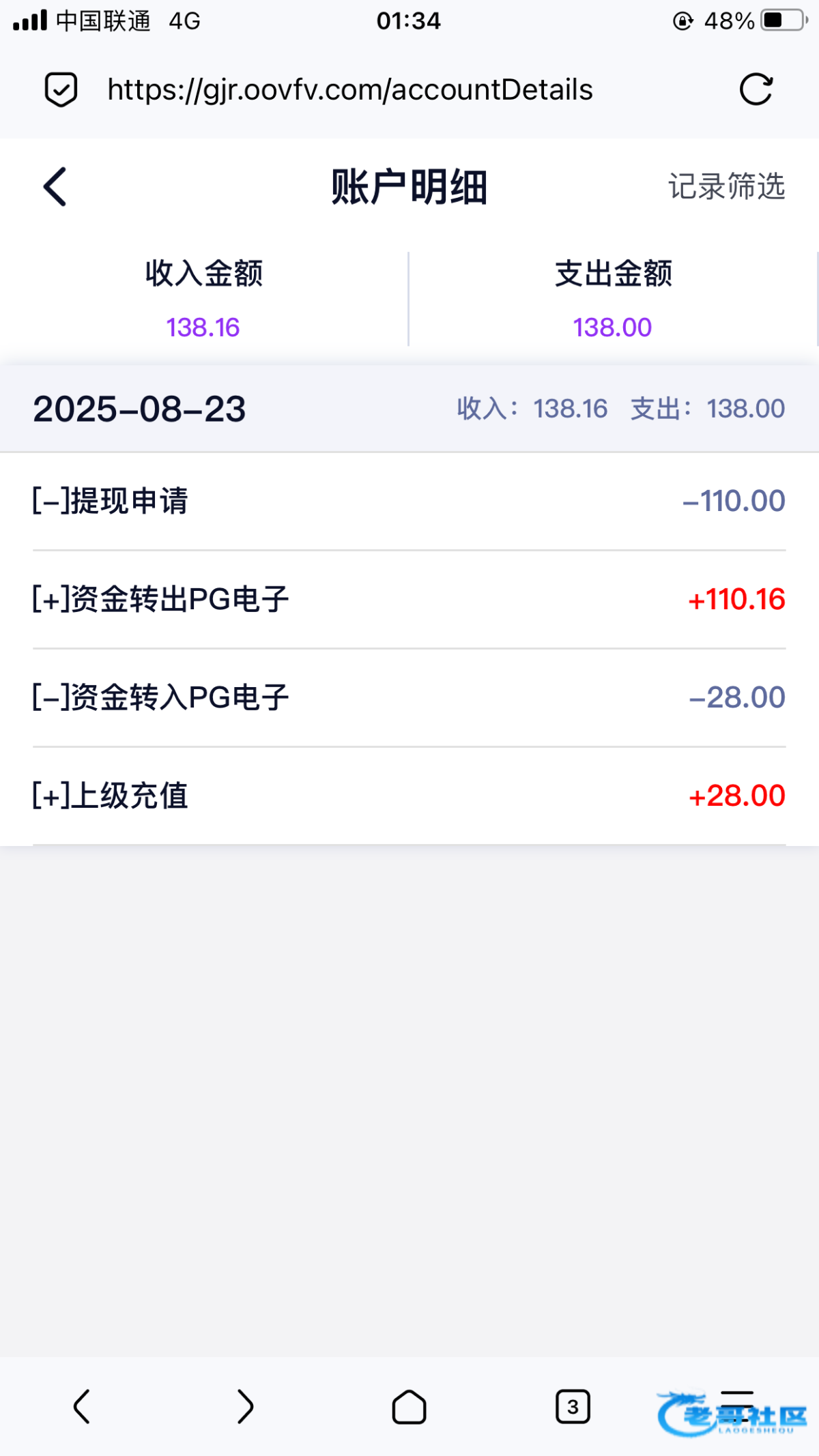Open the tab switcher showing 3 tabs

pos(573,1406)
